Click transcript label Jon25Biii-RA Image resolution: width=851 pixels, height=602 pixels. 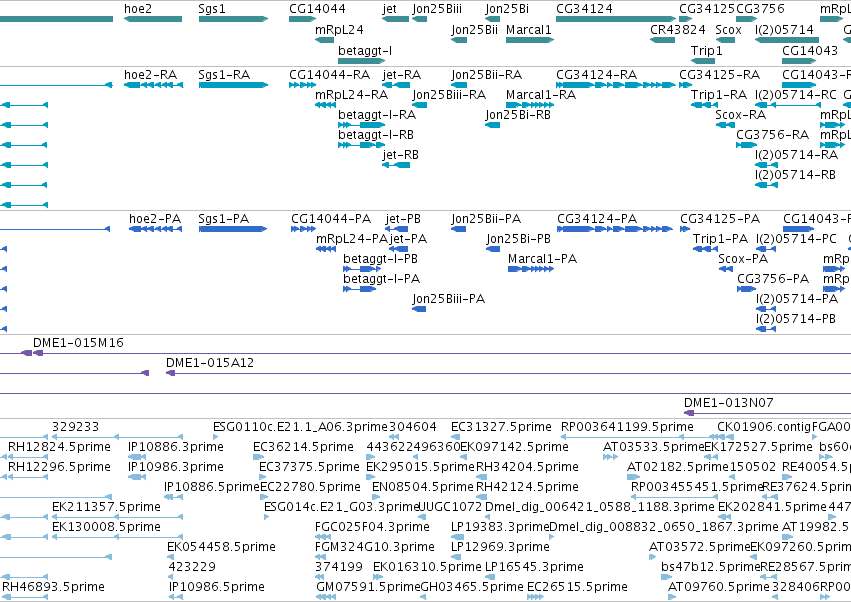pos(449,94)
